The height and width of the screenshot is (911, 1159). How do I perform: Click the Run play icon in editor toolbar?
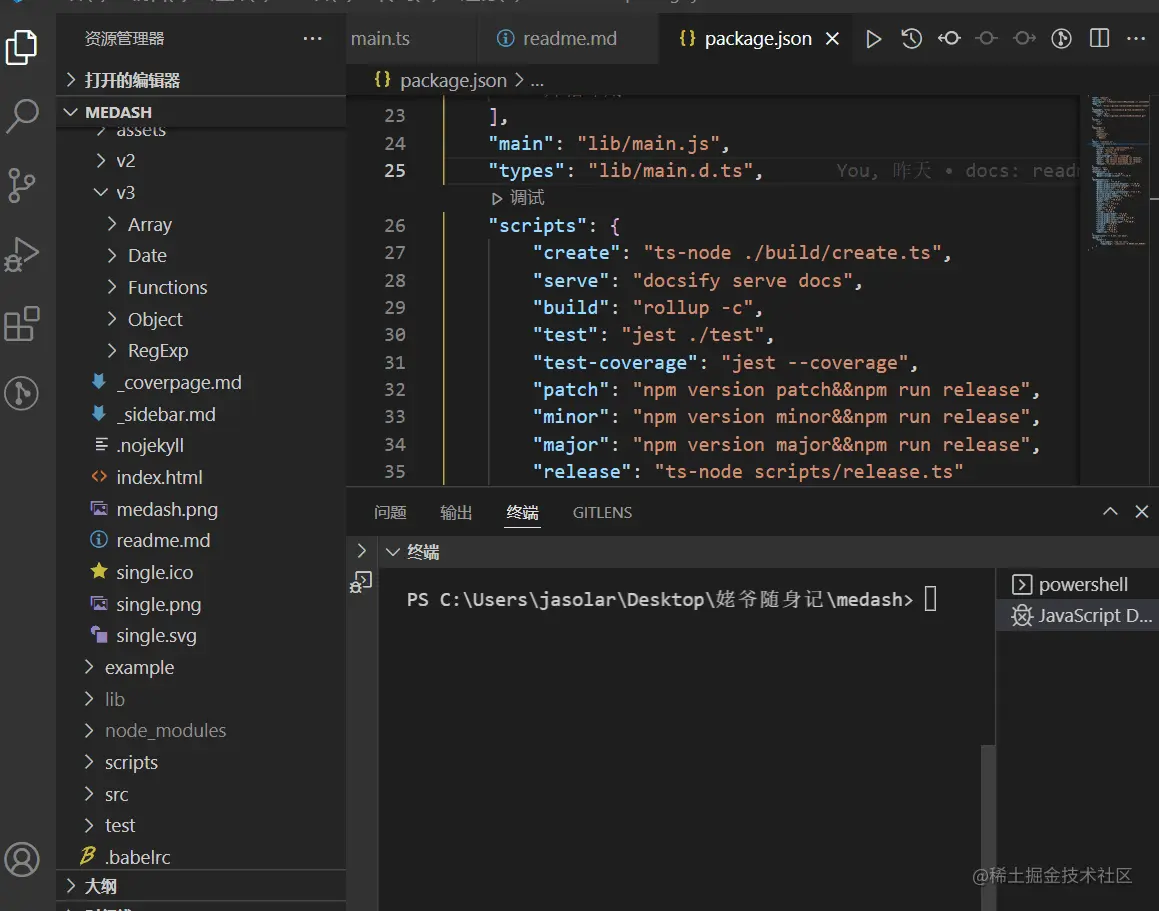[x=873, y=39]
